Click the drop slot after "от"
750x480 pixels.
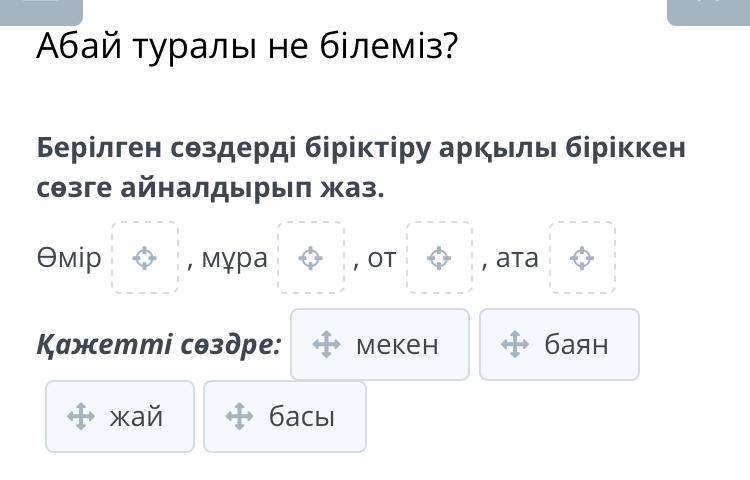[439, 258]
